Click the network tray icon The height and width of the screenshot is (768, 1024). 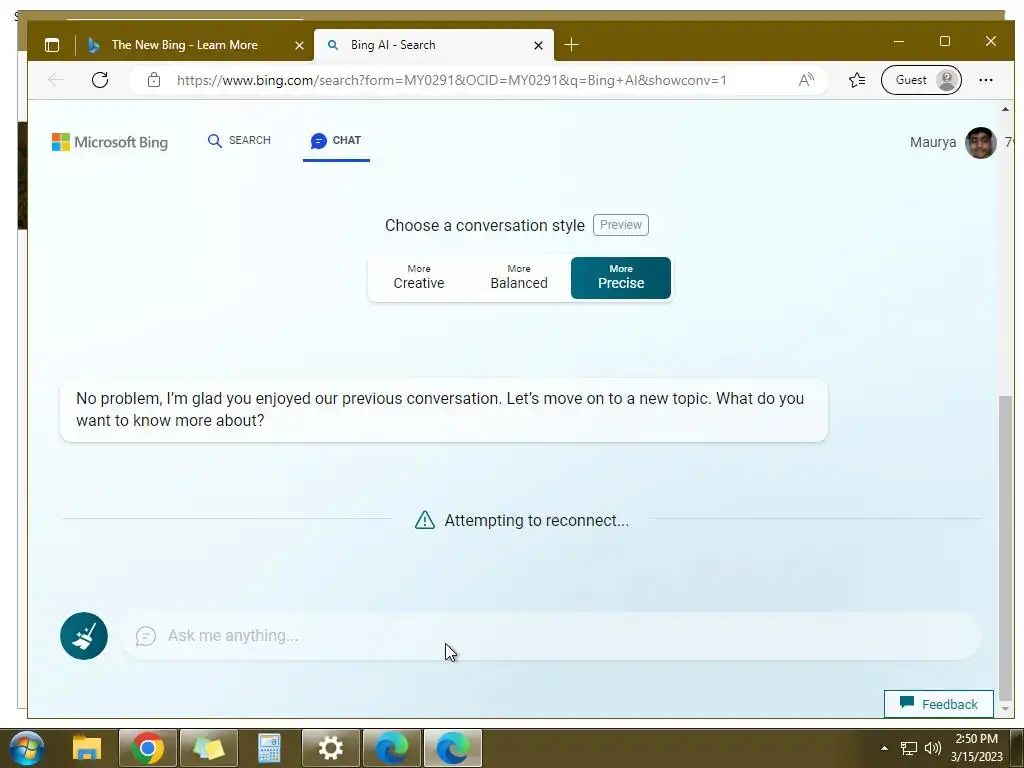[x=908, y=748]
